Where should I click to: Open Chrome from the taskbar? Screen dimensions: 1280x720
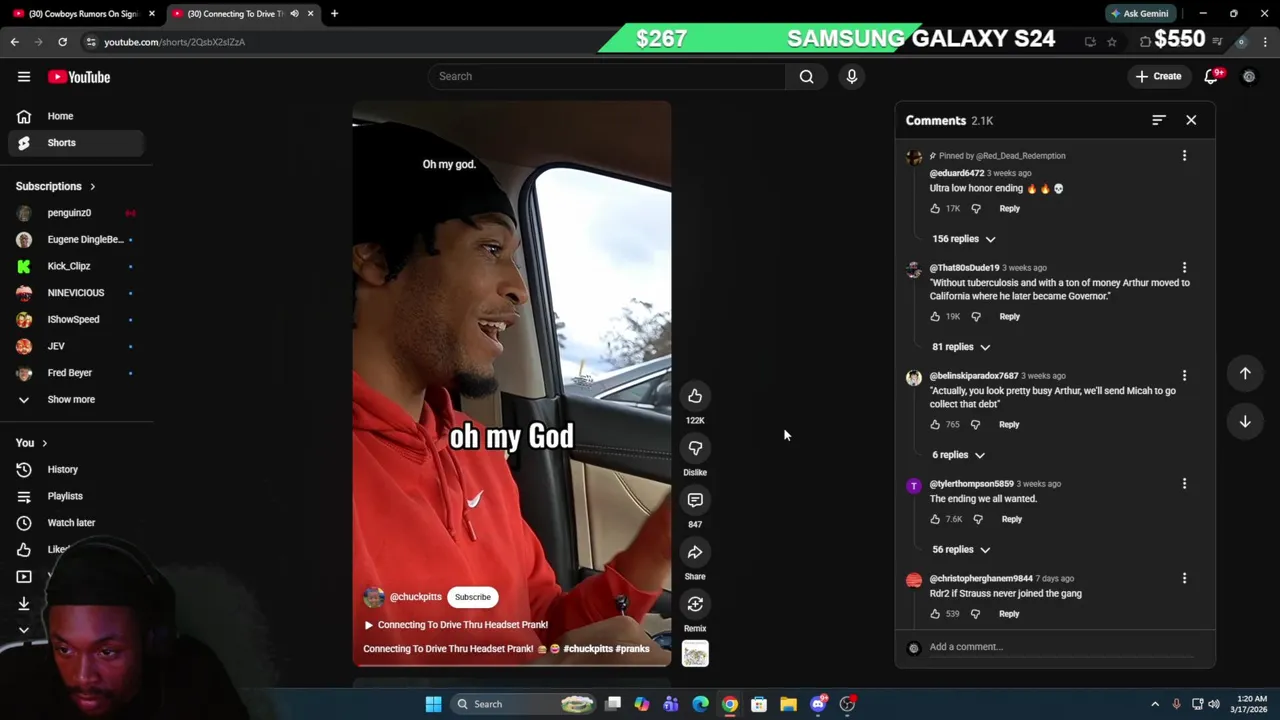click(730, 704)
